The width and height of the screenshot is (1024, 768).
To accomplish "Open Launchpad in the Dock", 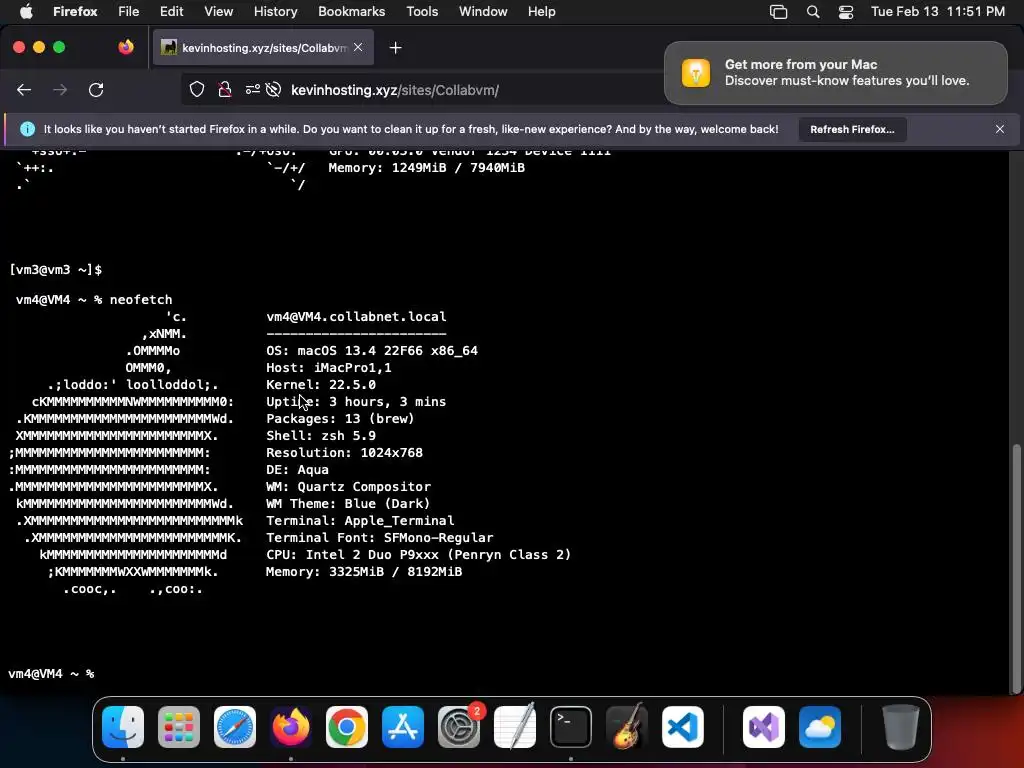I will [179, 727].
